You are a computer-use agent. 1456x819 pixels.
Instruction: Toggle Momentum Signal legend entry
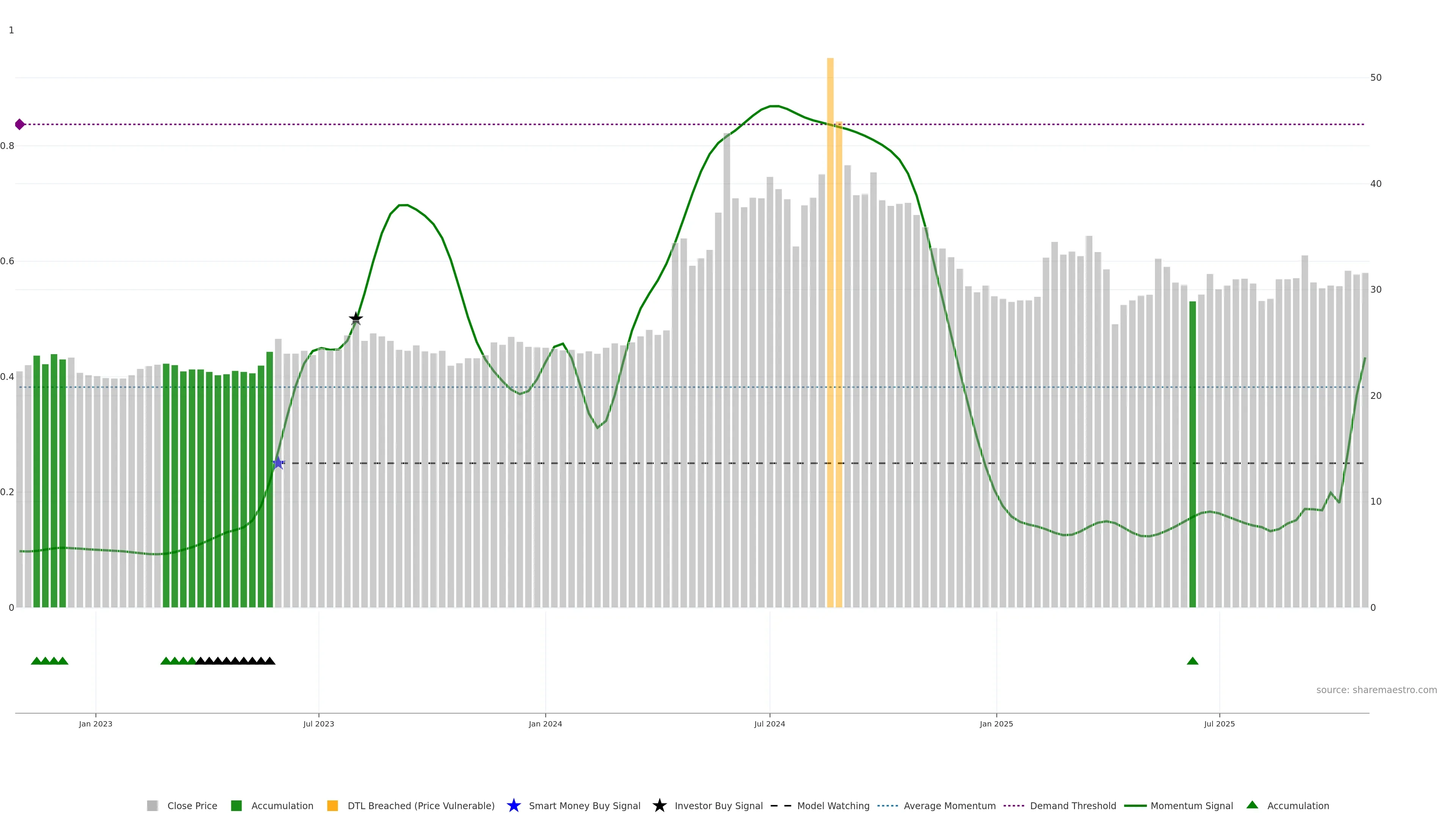click(1191, 805)
